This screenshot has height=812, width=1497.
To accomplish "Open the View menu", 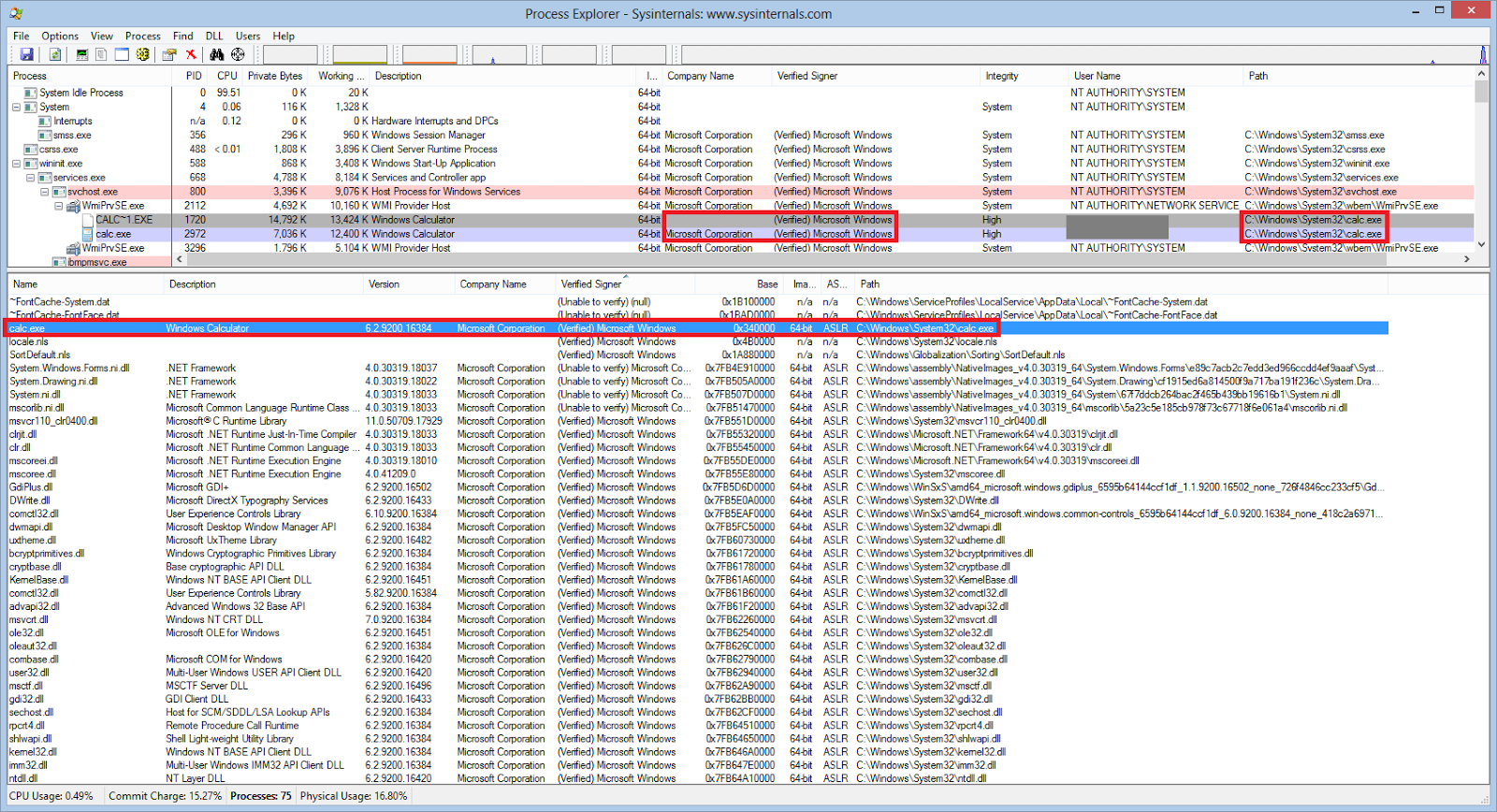I will (102, 36).
